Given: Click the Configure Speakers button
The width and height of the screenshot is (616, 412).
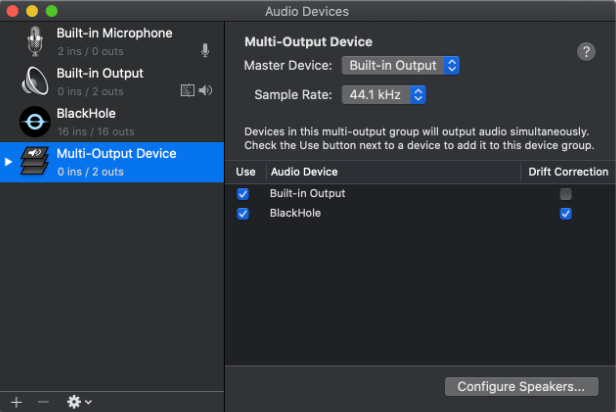Looking at the screenshot, I should tap(520, 386).
